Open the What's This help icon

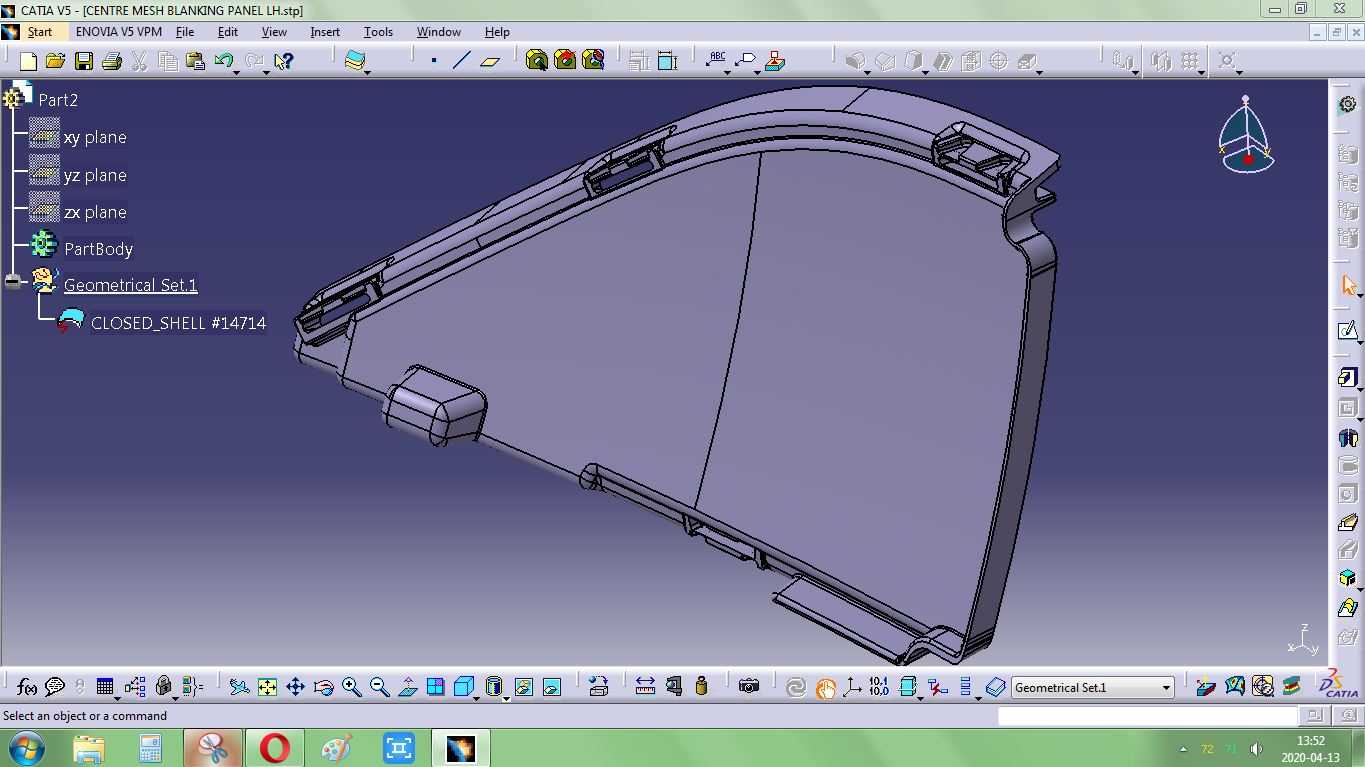tap(284, 61)
